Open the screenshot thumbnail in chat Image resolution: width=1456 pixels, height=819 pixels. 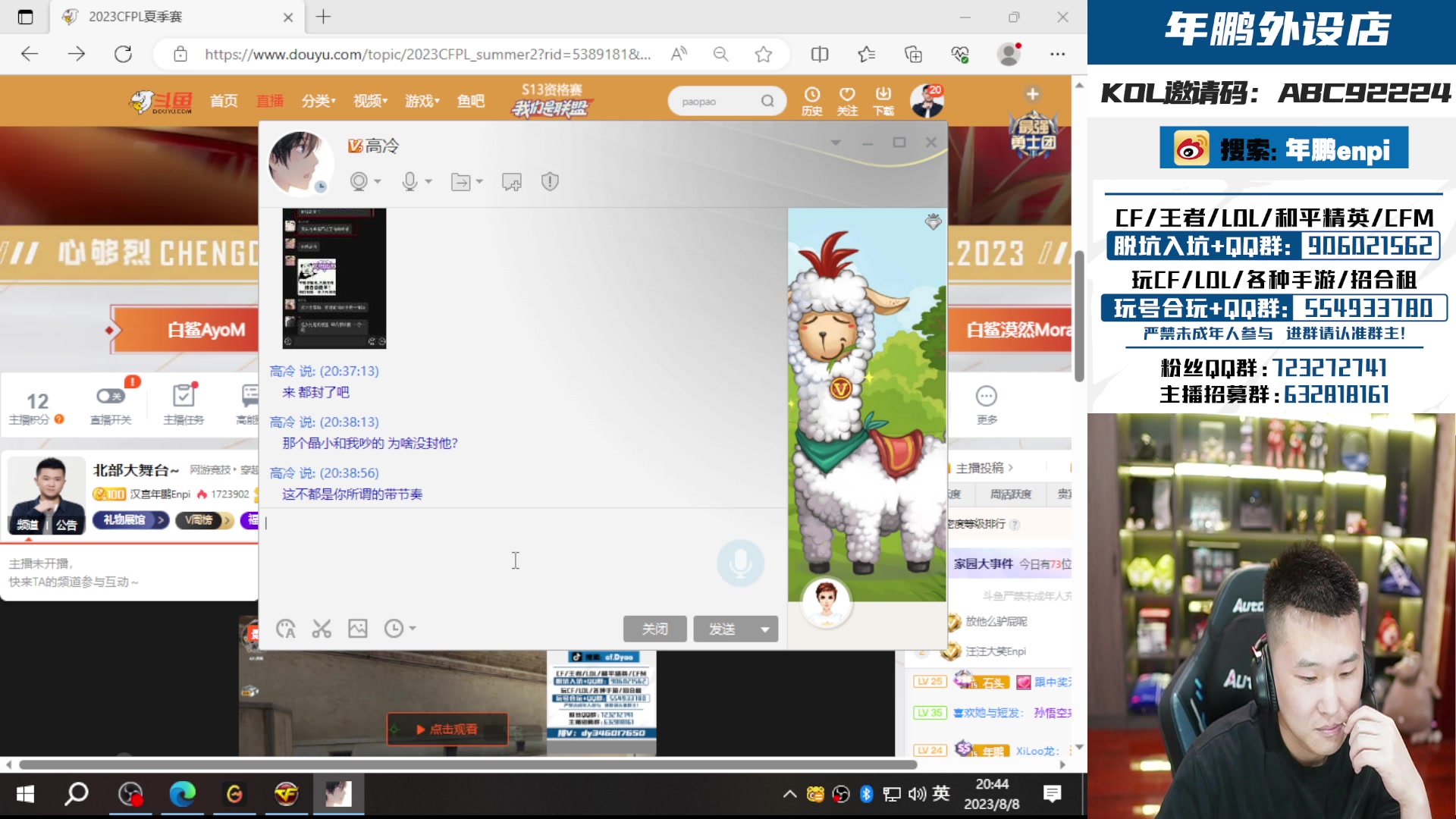(334, 278)
